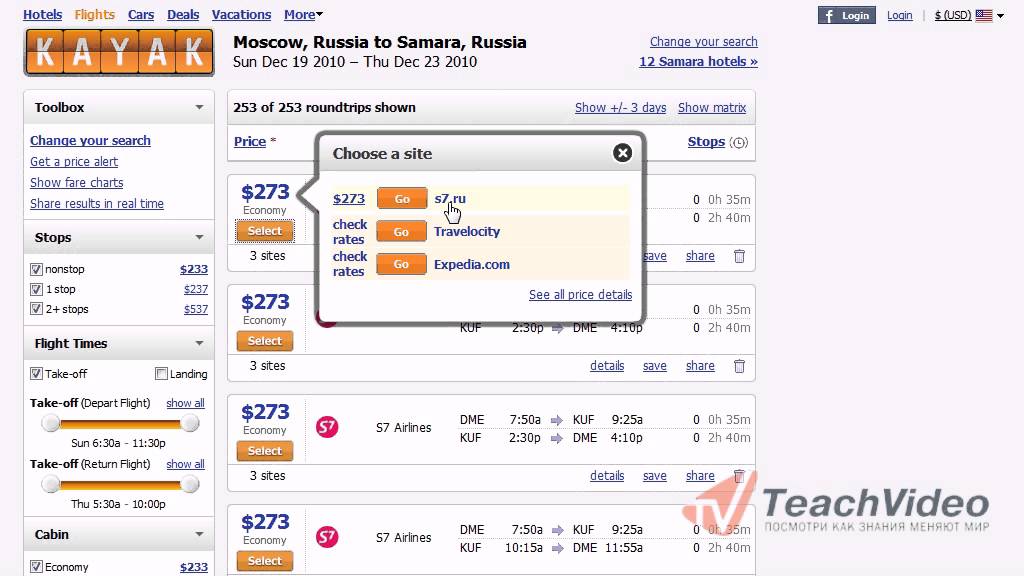
Task: Click Select on the third $273 result
Action: tap(264, 451)
